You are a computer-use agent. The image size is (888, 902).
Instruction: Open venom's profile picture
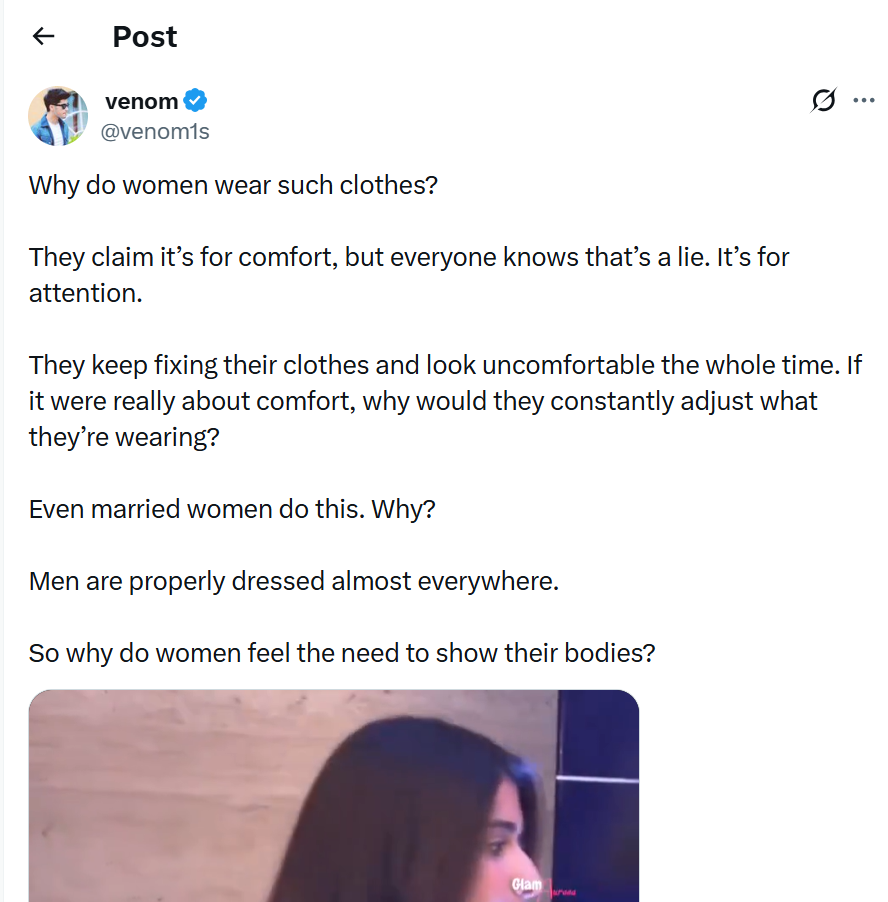click(58, 116)
